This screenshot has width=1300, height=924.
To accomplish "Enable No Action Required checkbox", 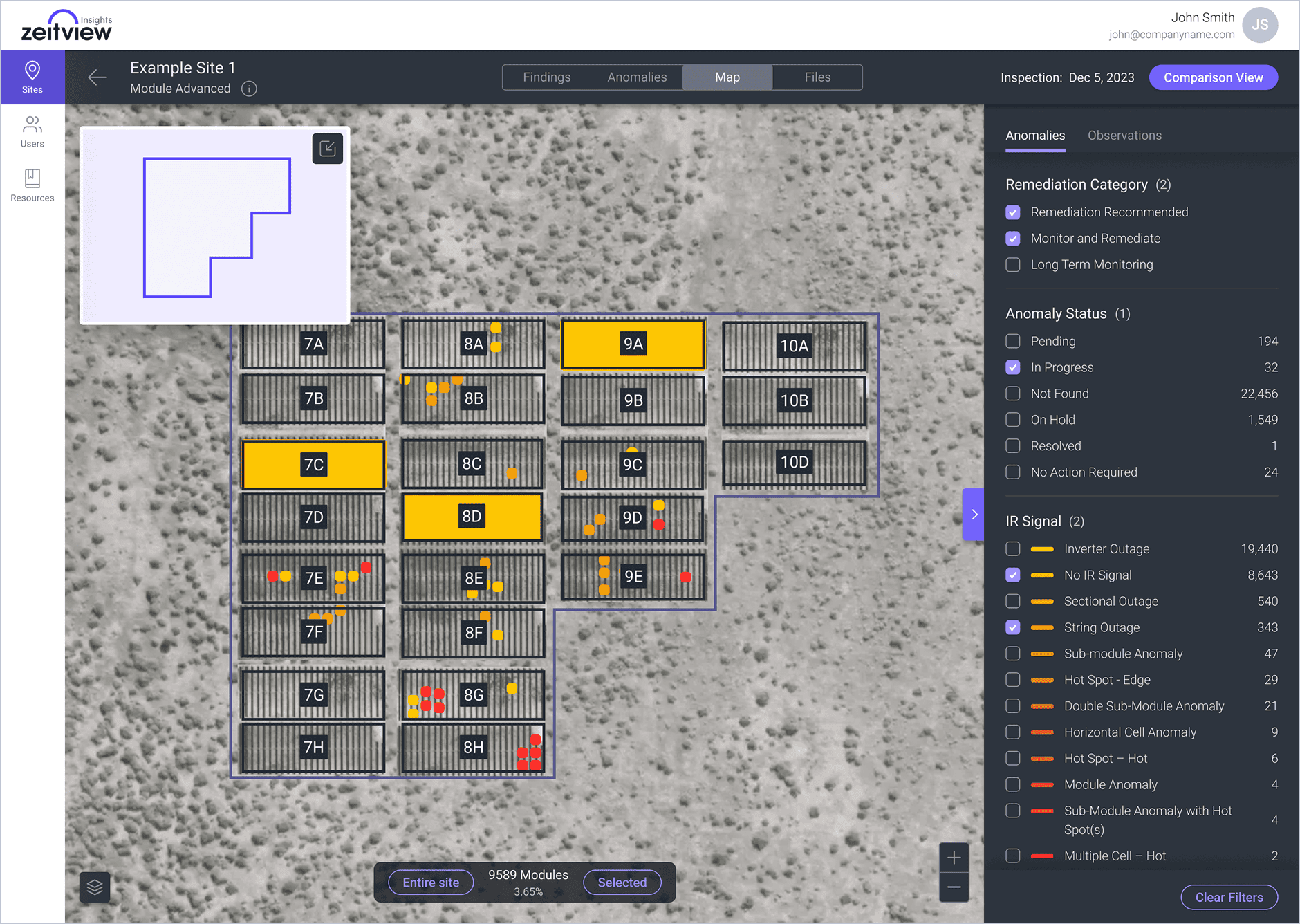I will [1013, 472].
